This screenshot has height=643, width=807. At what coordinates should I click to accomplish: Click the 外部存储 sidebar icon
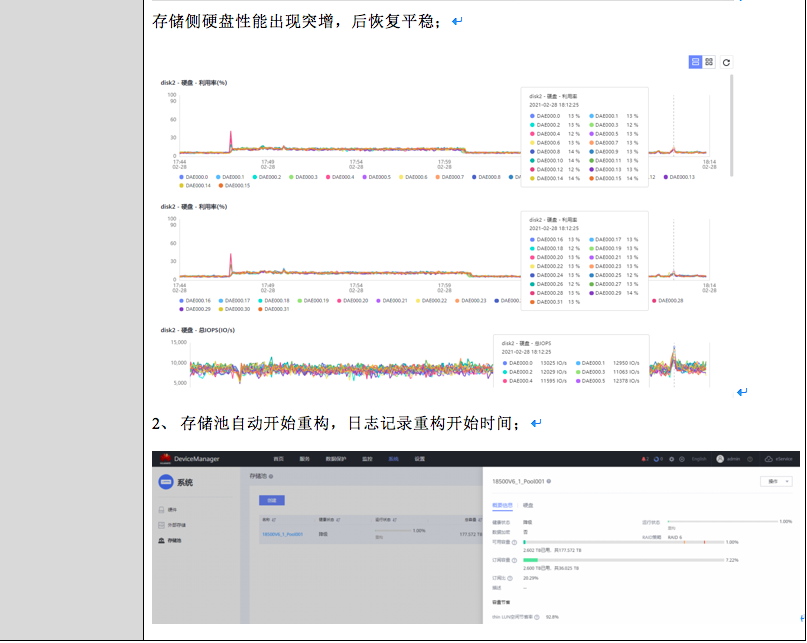[x=162, y=525]
